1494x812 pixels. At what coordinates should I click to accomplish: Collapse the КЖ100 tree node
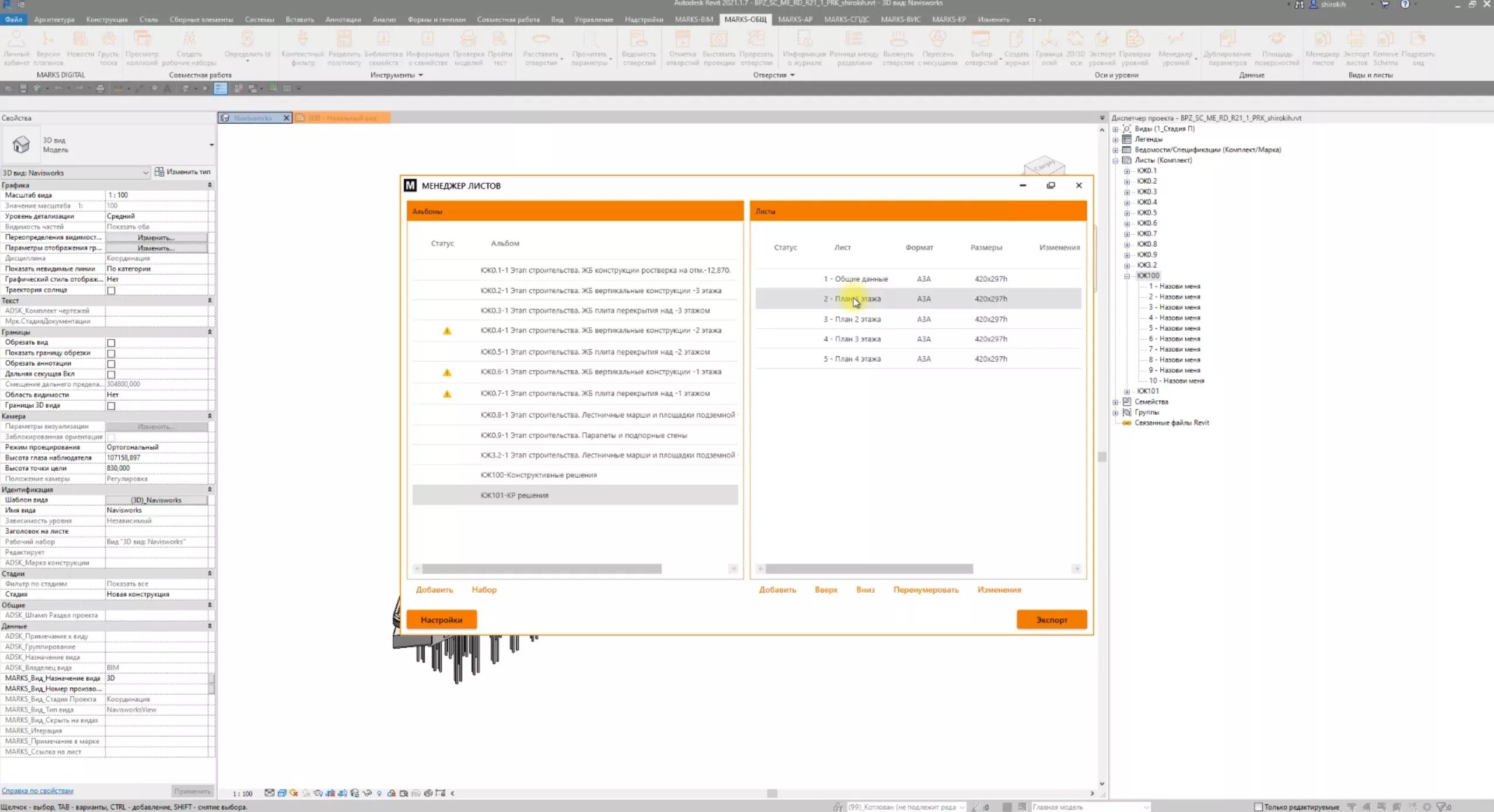click(x=1127, y=276)
